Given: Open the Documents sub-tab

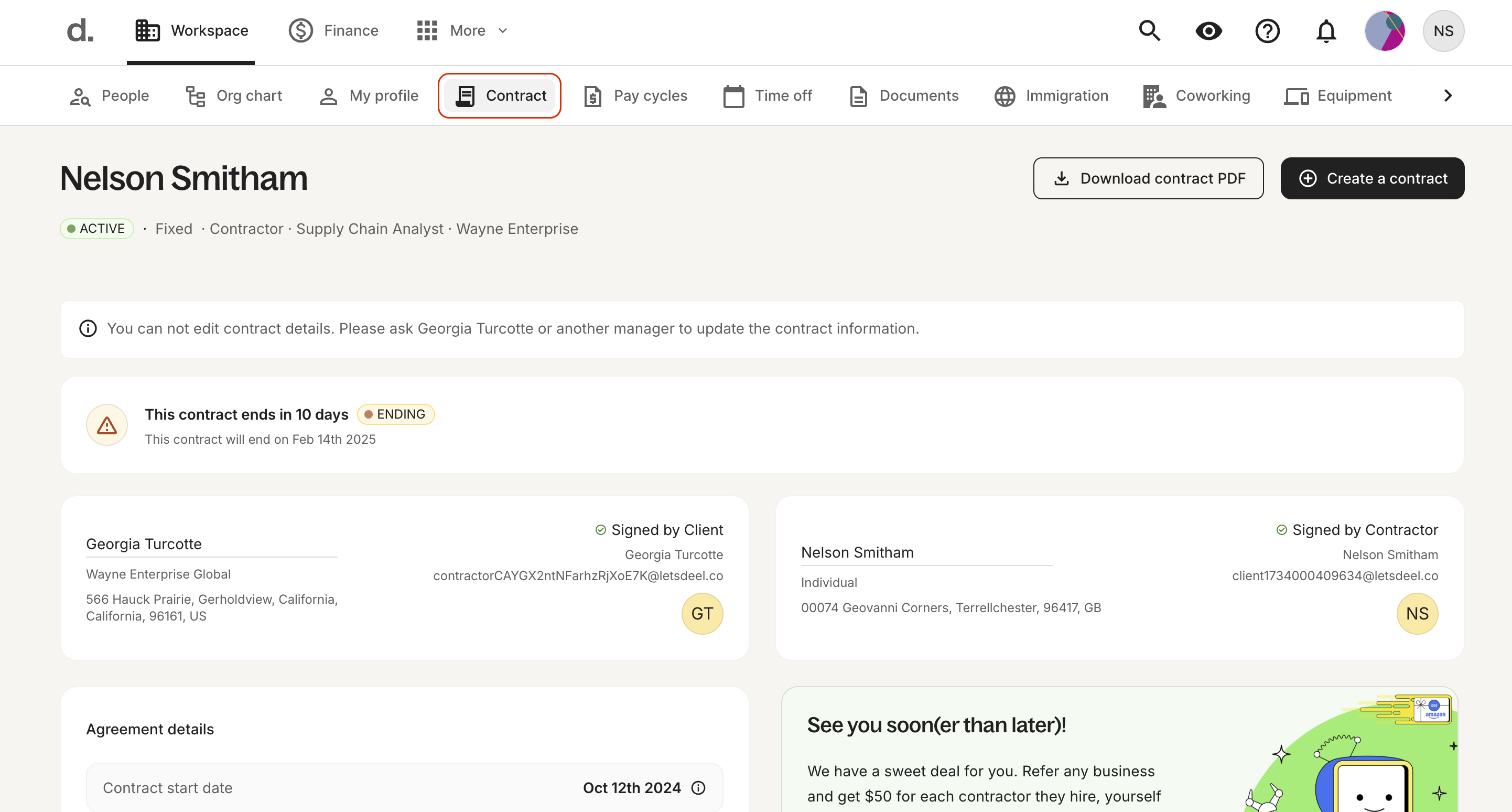Looking at the screenshot, I should tap(904, 95).
